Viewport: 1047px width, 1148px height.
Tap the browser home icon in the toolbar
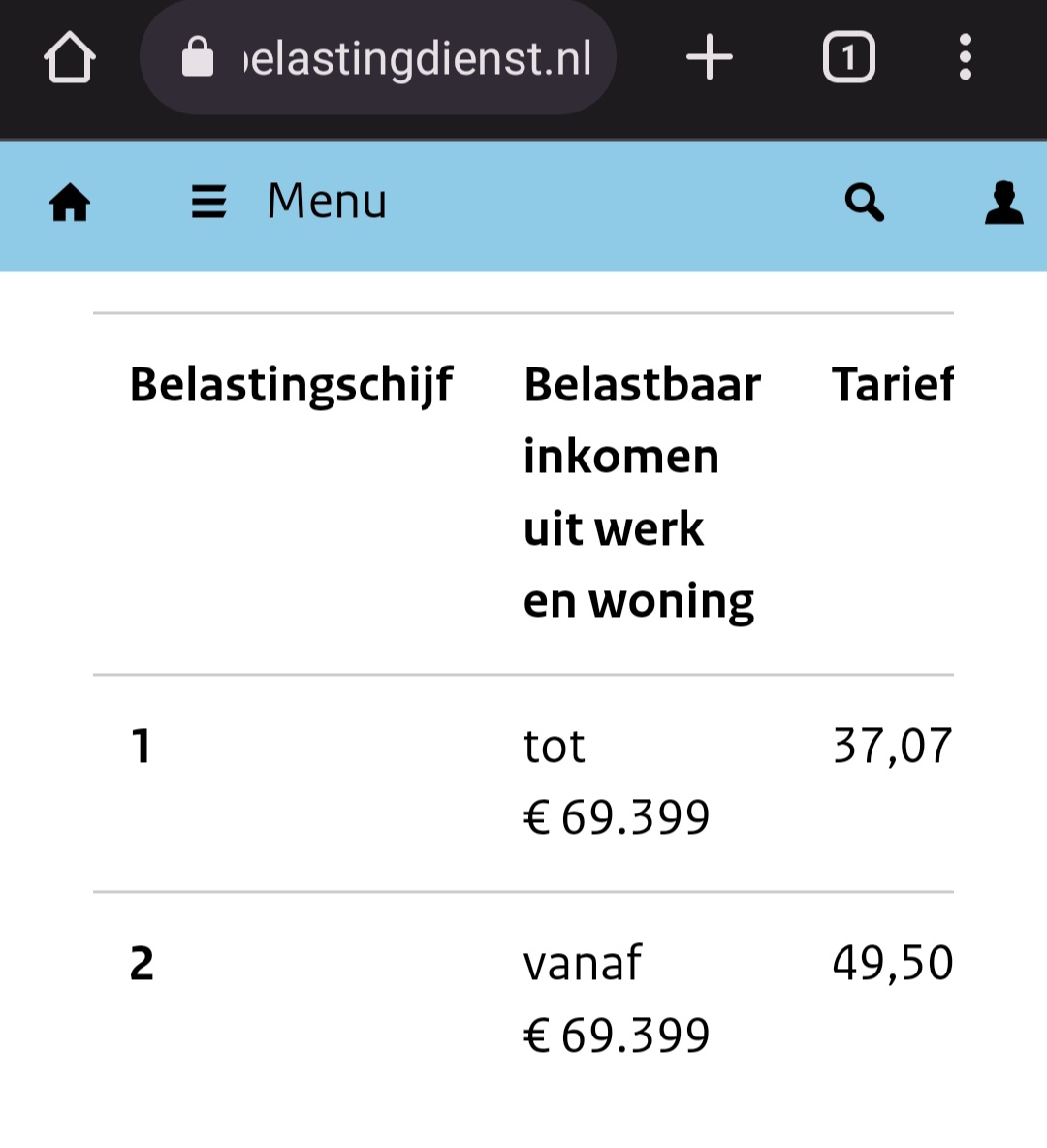coord(68,55)
